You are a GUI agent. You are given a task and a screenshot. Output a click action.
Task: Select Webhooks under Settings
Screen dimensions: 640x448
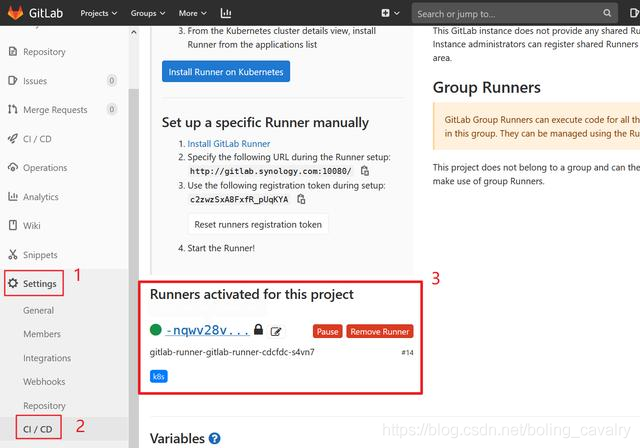tap(44, 381)
